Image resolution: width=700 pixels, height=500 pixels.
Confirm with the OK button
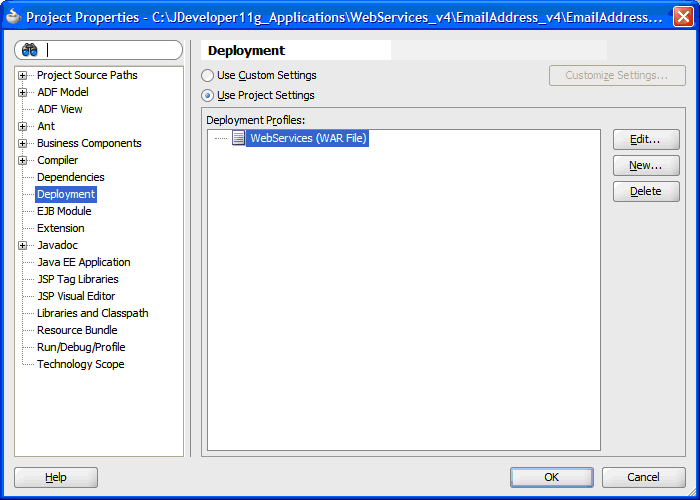coord(552,477)
